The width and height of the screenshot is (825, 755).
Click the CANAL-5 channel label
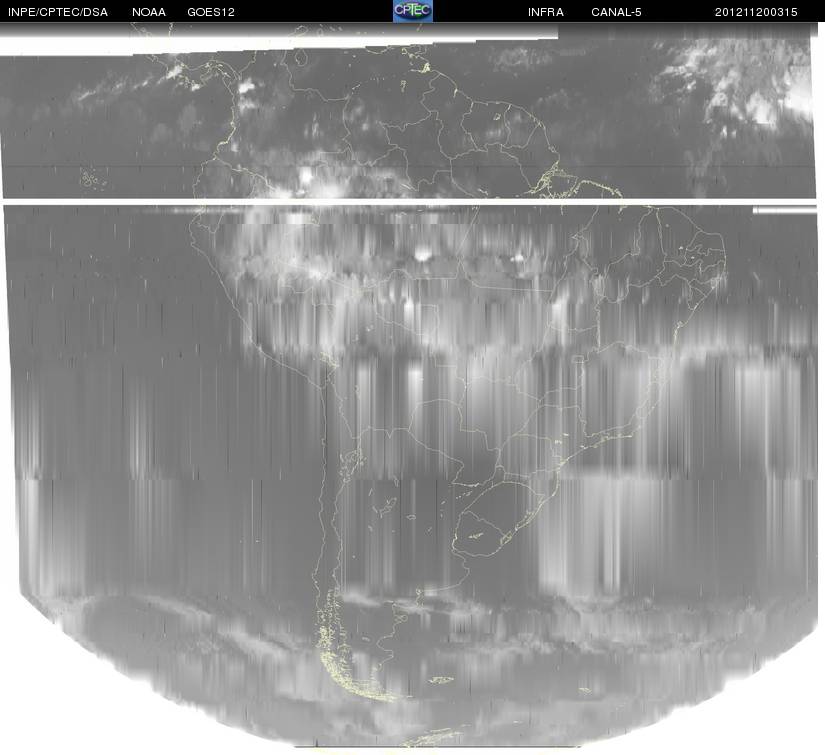click(616, 12)
